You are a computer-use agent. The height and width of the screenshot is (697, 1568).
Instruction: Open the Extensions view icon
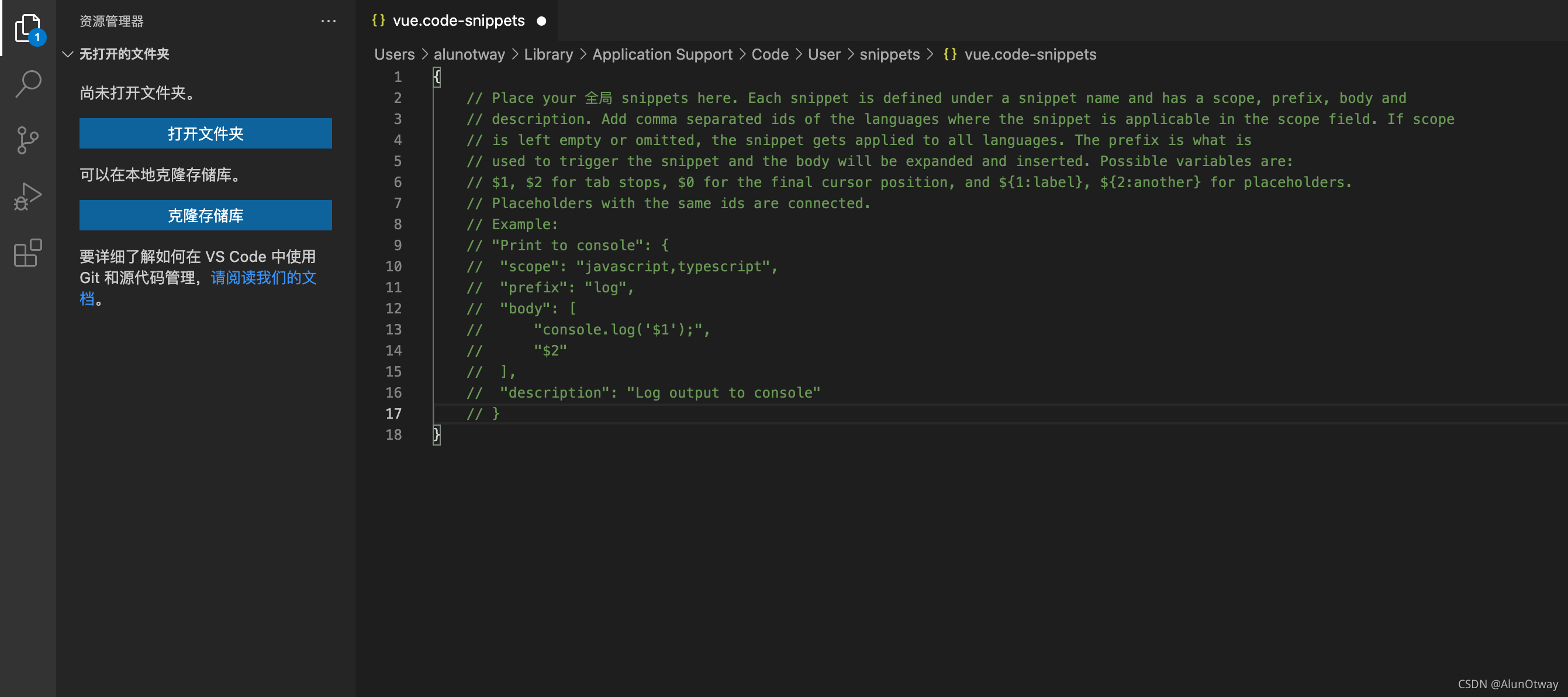coord(27,253)
